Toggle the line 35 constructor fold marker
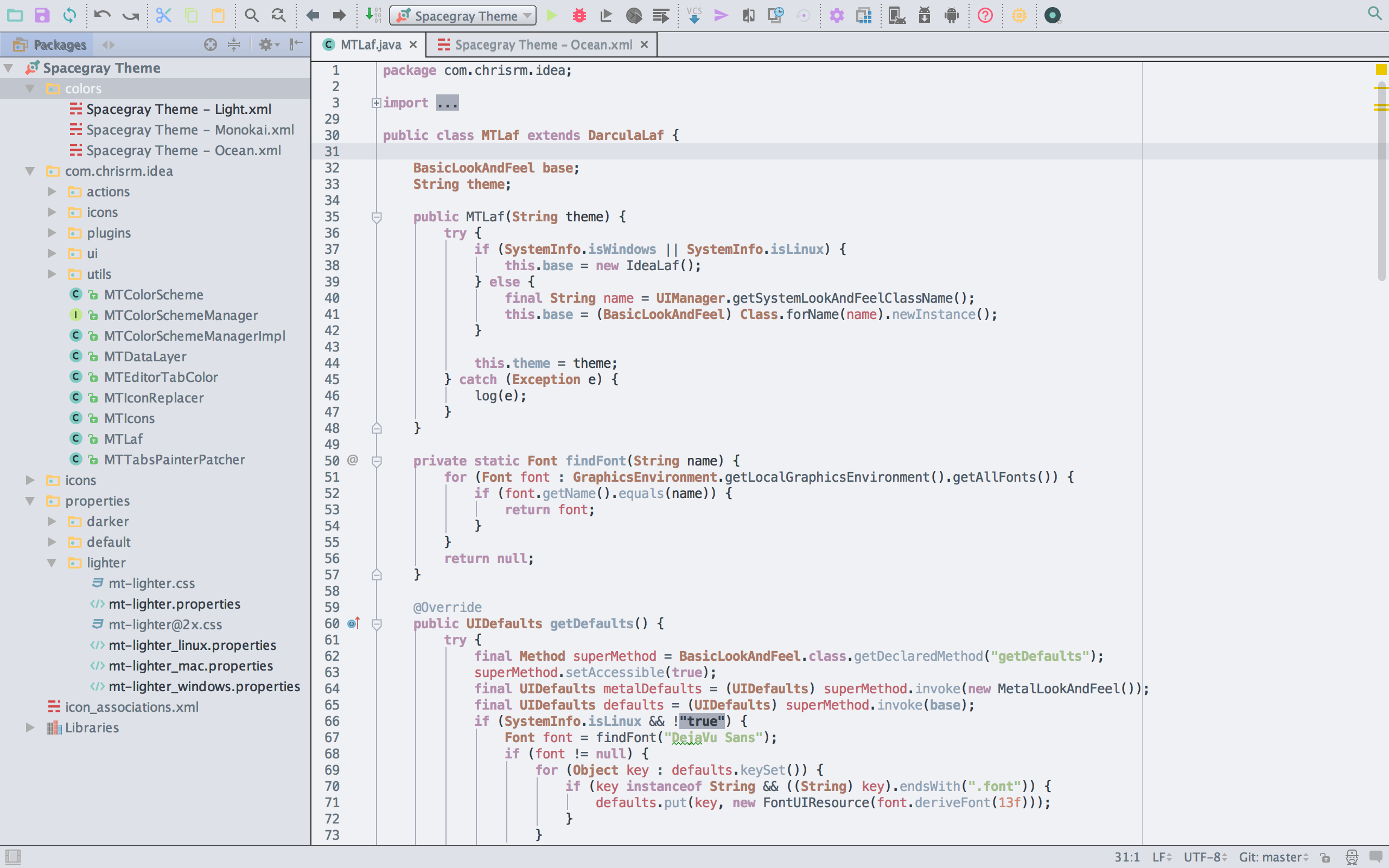Viewport: 1389px width, 868px height. (x=377, y=217)
